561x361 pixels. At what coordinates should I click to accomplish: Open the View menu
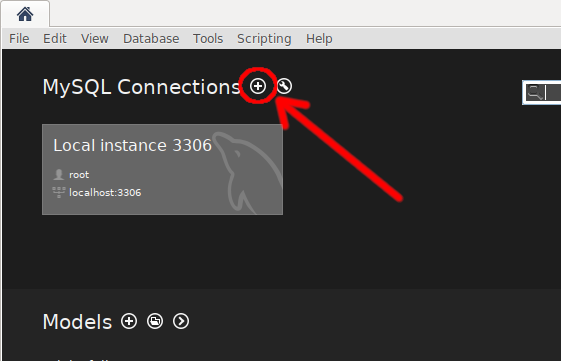point(95,39)
